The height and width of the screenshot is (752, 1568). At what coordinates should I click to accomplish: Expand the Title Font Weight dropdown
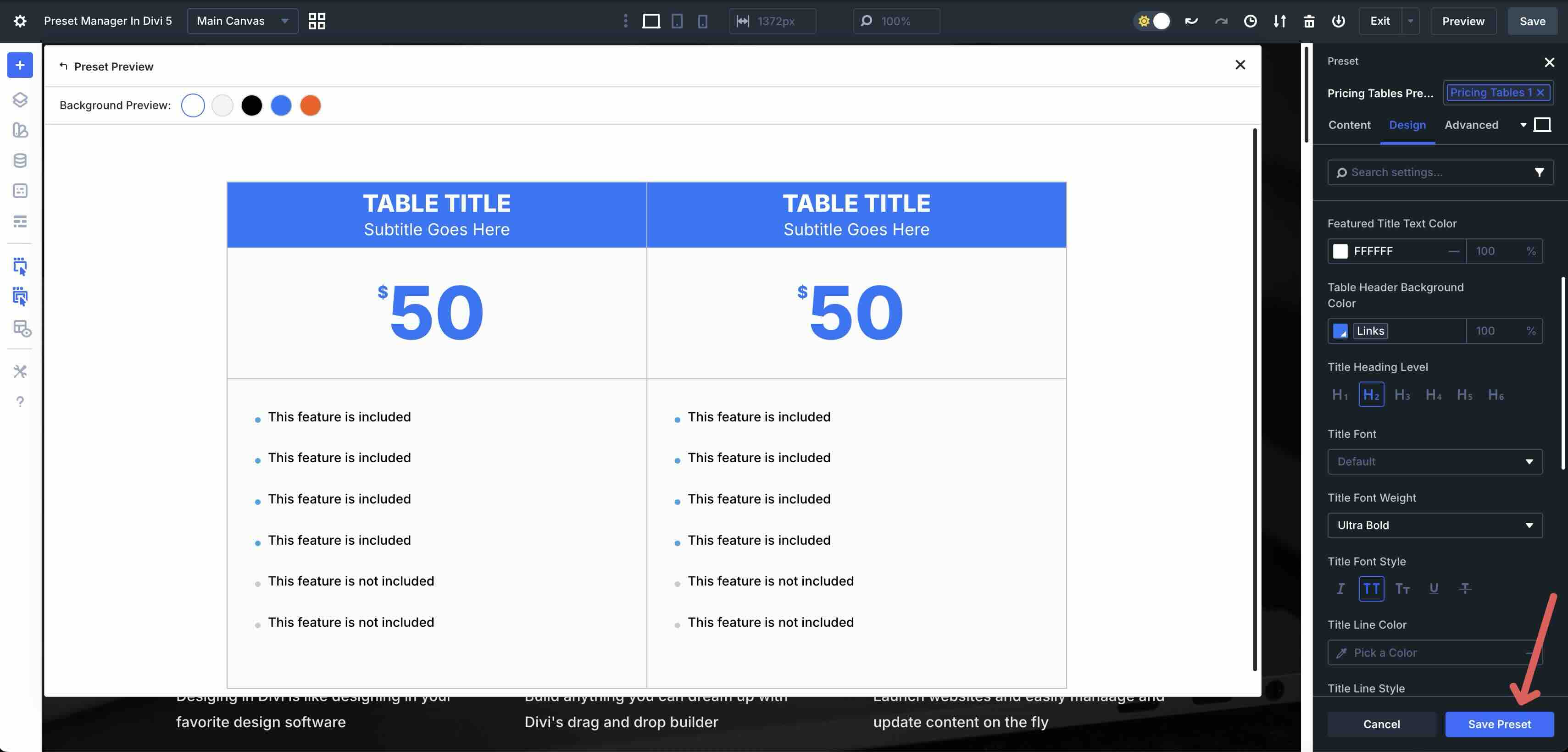tap(1434, 525)
